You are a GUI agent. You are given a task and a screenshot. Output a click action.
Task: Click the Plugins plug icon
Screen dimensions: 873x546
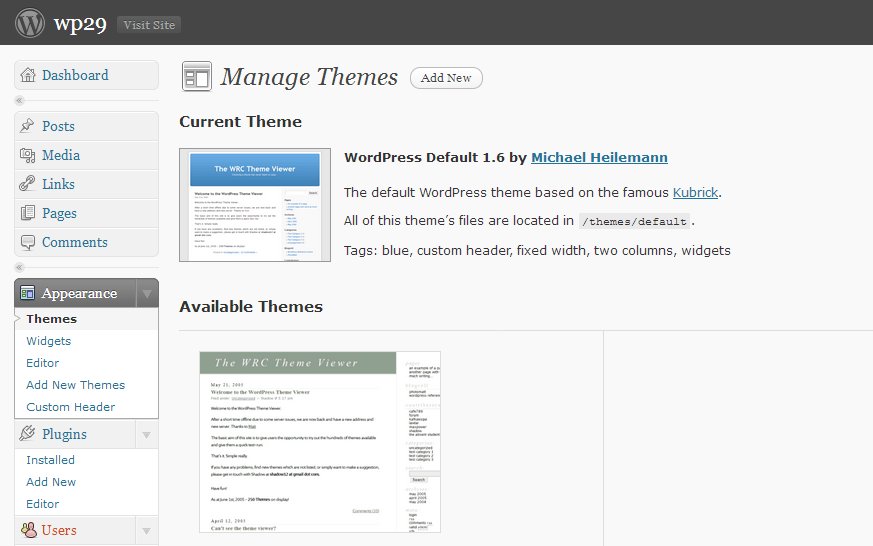point(27,434)
